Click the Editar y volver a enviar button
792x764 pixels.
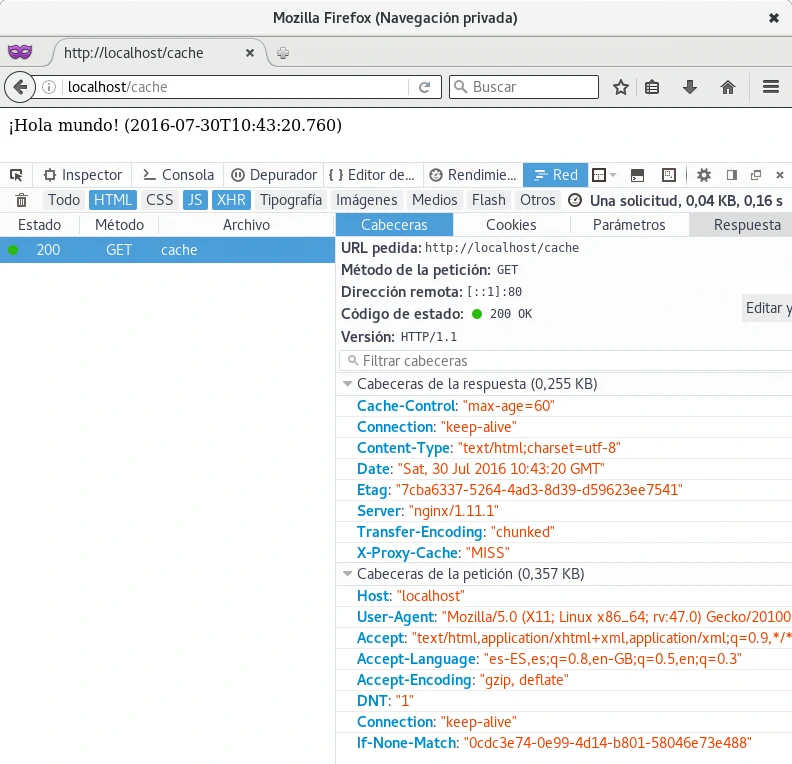point(767,308)
